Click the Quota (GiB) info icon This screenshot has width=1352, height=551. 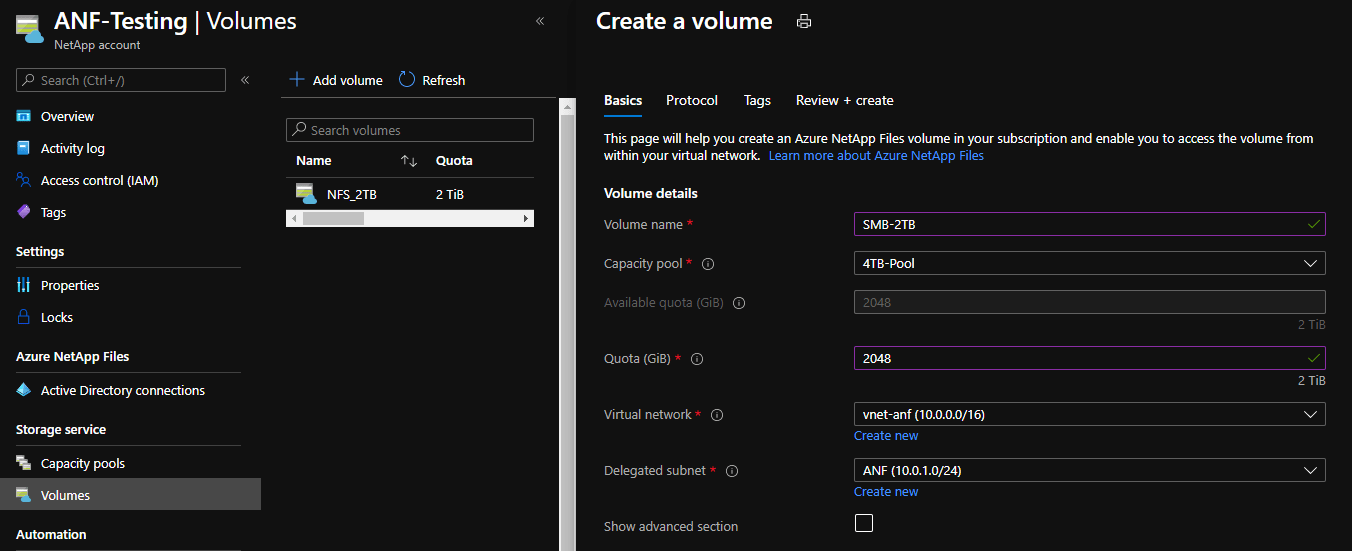coord(697,358)
